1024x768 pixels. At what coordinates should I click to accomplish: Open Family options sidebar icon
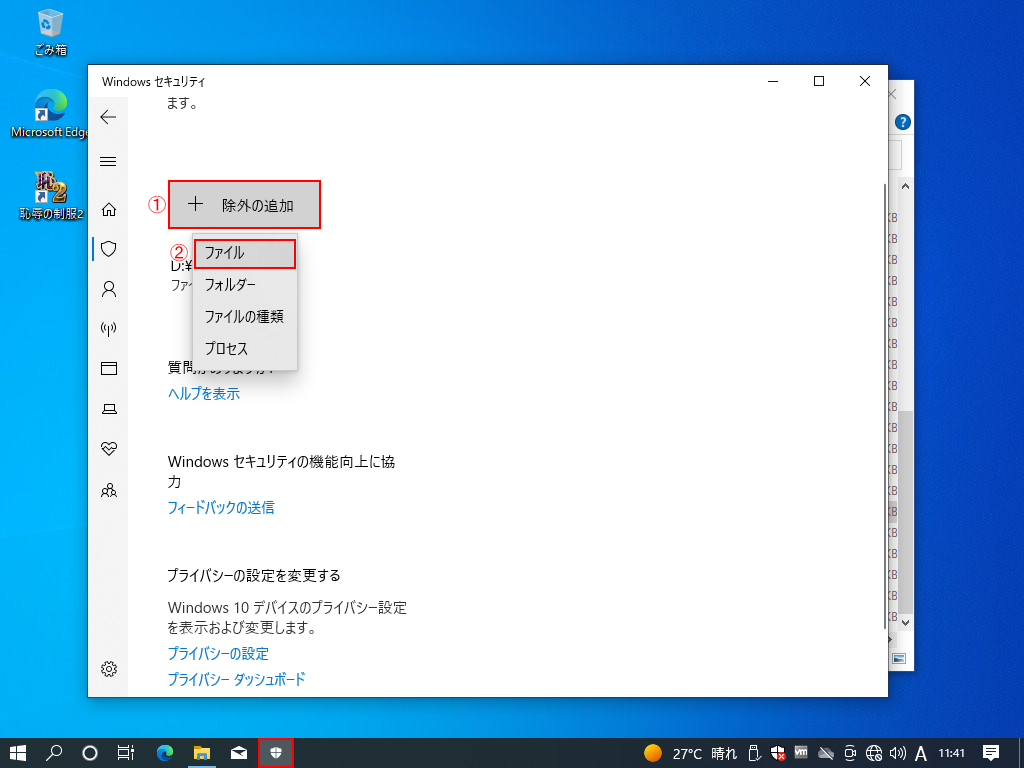click(x=109, y=490)
